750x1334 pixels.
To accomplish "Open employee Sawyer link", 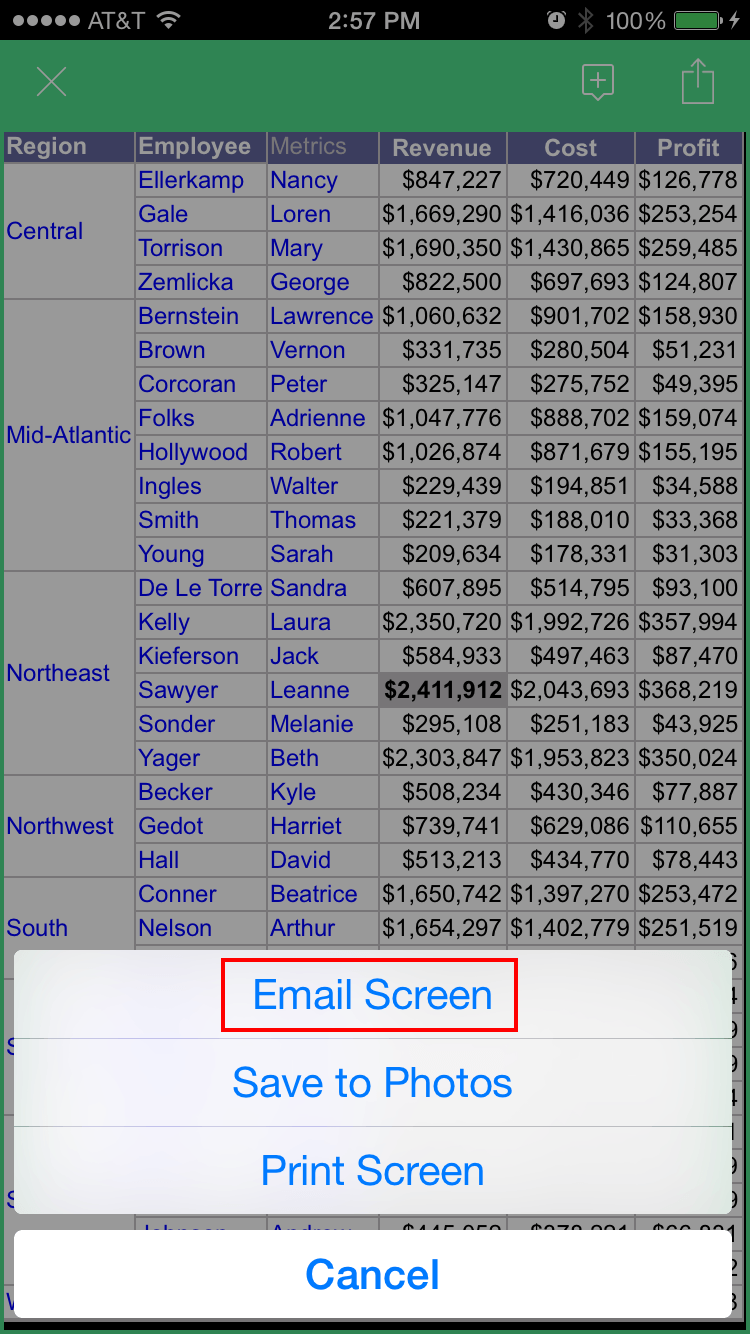I will click(x=178, y=690).
